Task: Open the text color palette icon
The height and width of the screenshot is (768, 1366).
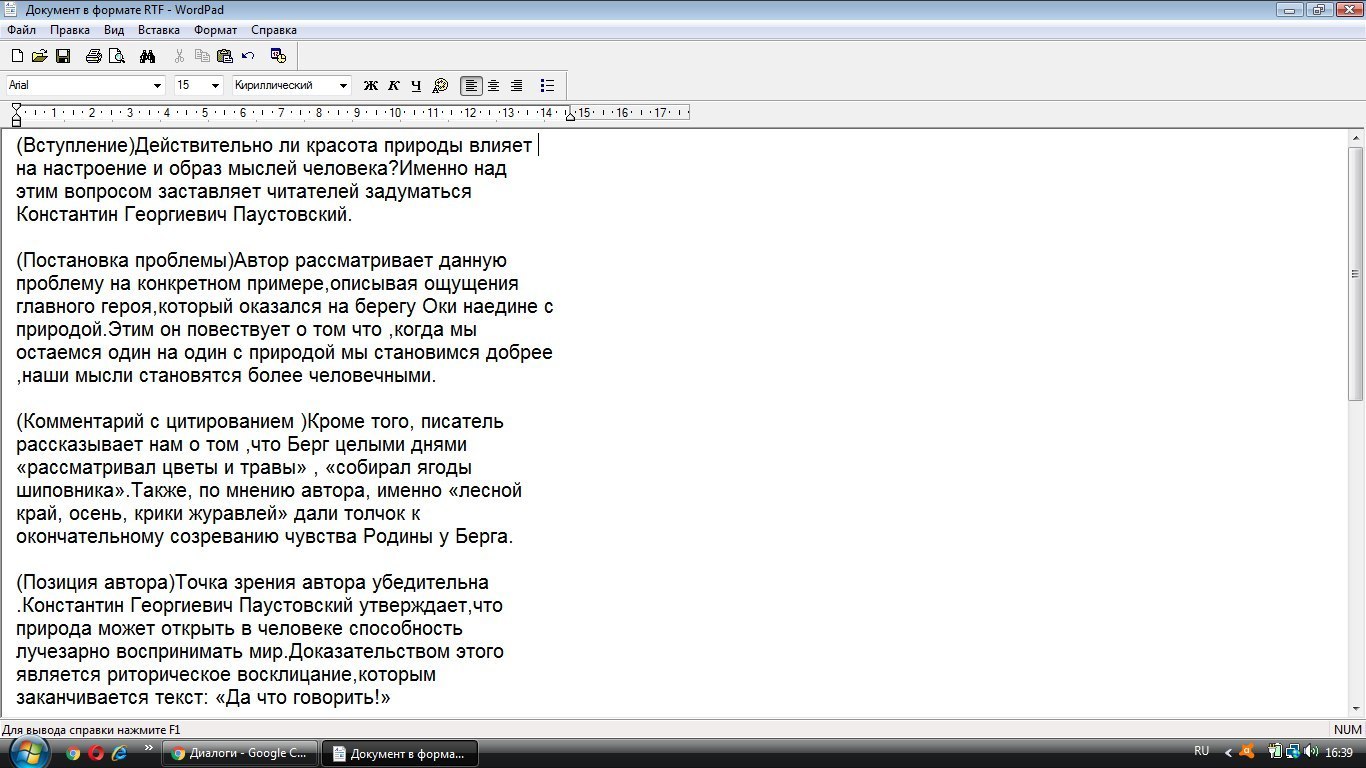Action: (x=440, y=86)
